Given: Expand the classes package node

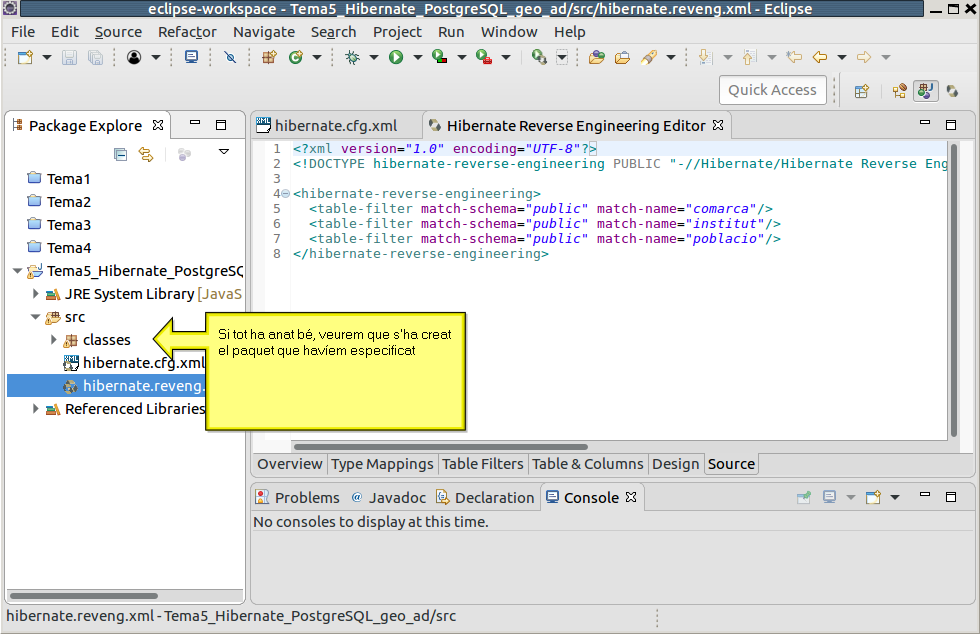Looking at the screenshot, I should pyautogui.click(x=54, y=340).
